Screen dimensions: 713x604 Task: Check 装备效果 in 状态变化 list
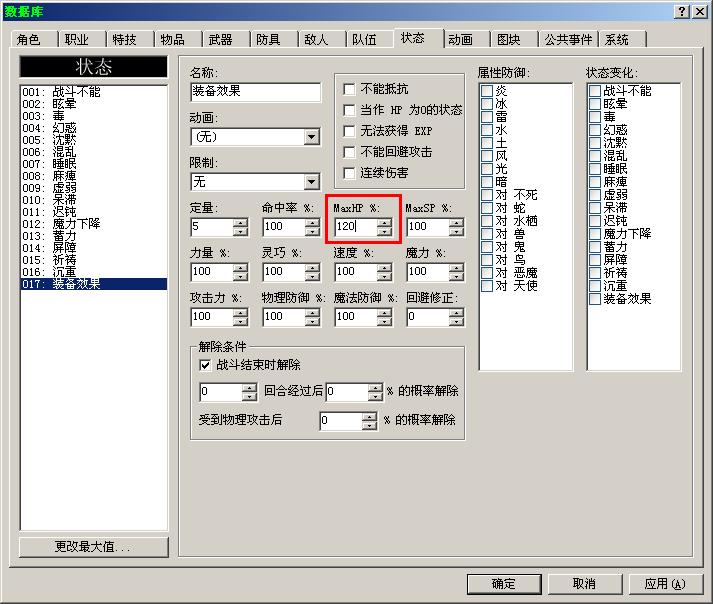(x=595, y=299)
